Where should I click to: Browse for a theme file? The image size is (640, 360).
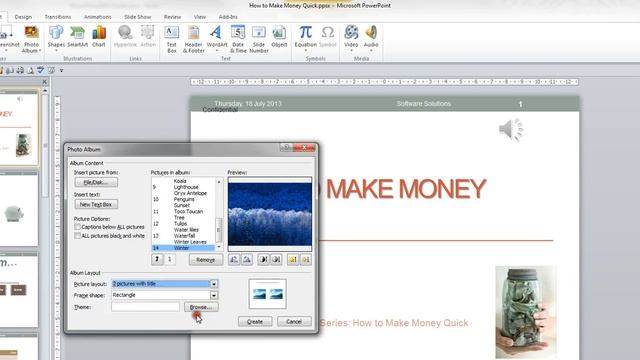201,307
